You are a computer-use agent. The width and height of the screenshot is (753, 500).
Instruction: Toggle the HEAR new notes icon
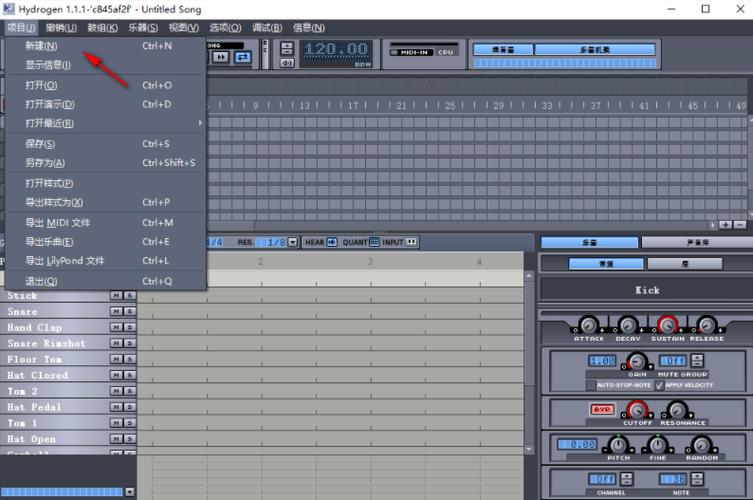[332, 242]
